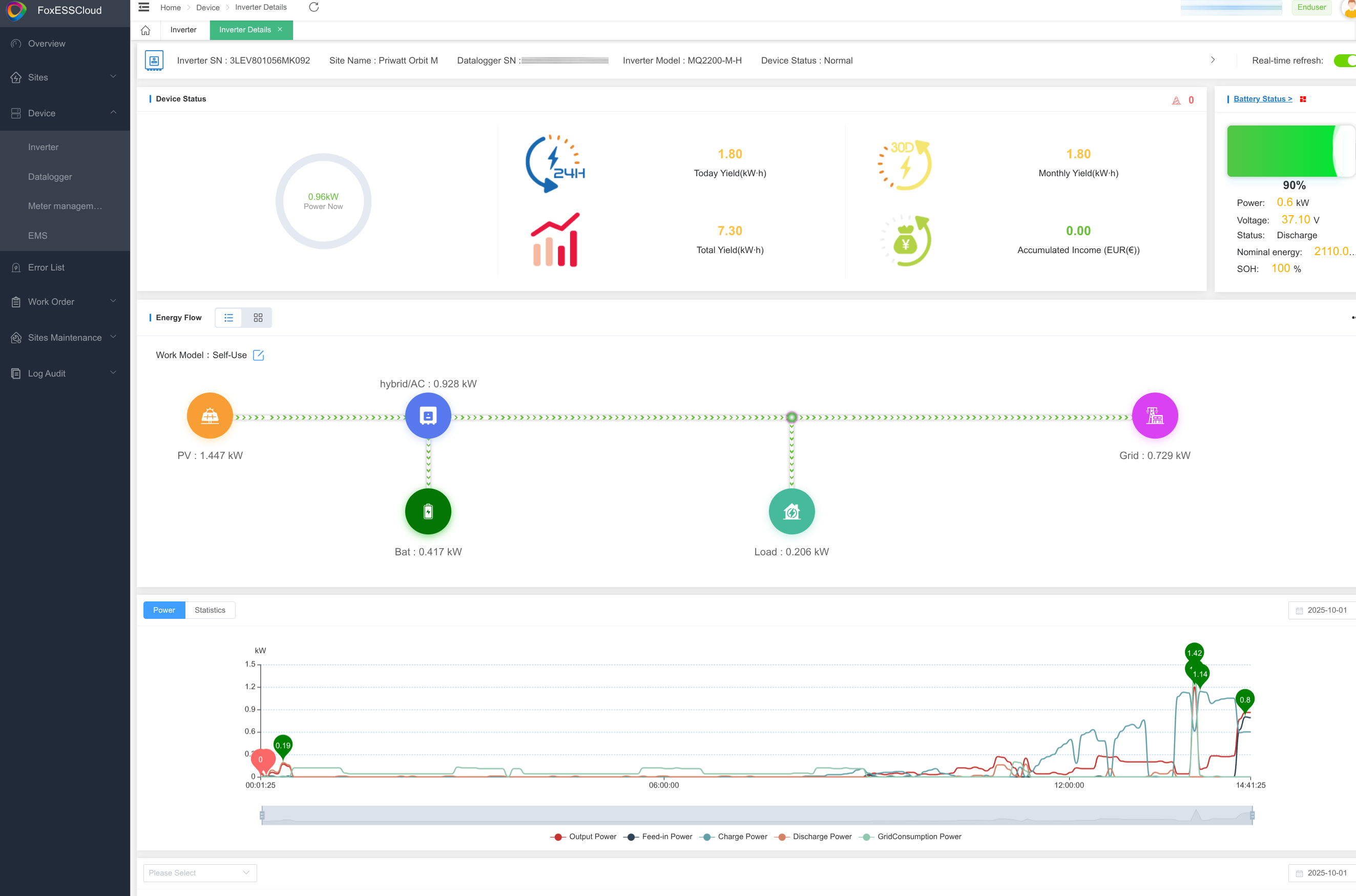Click the hamburger menu collapse icon
The width and height of the screenshot is (1356, 896).
click(144, 8)
